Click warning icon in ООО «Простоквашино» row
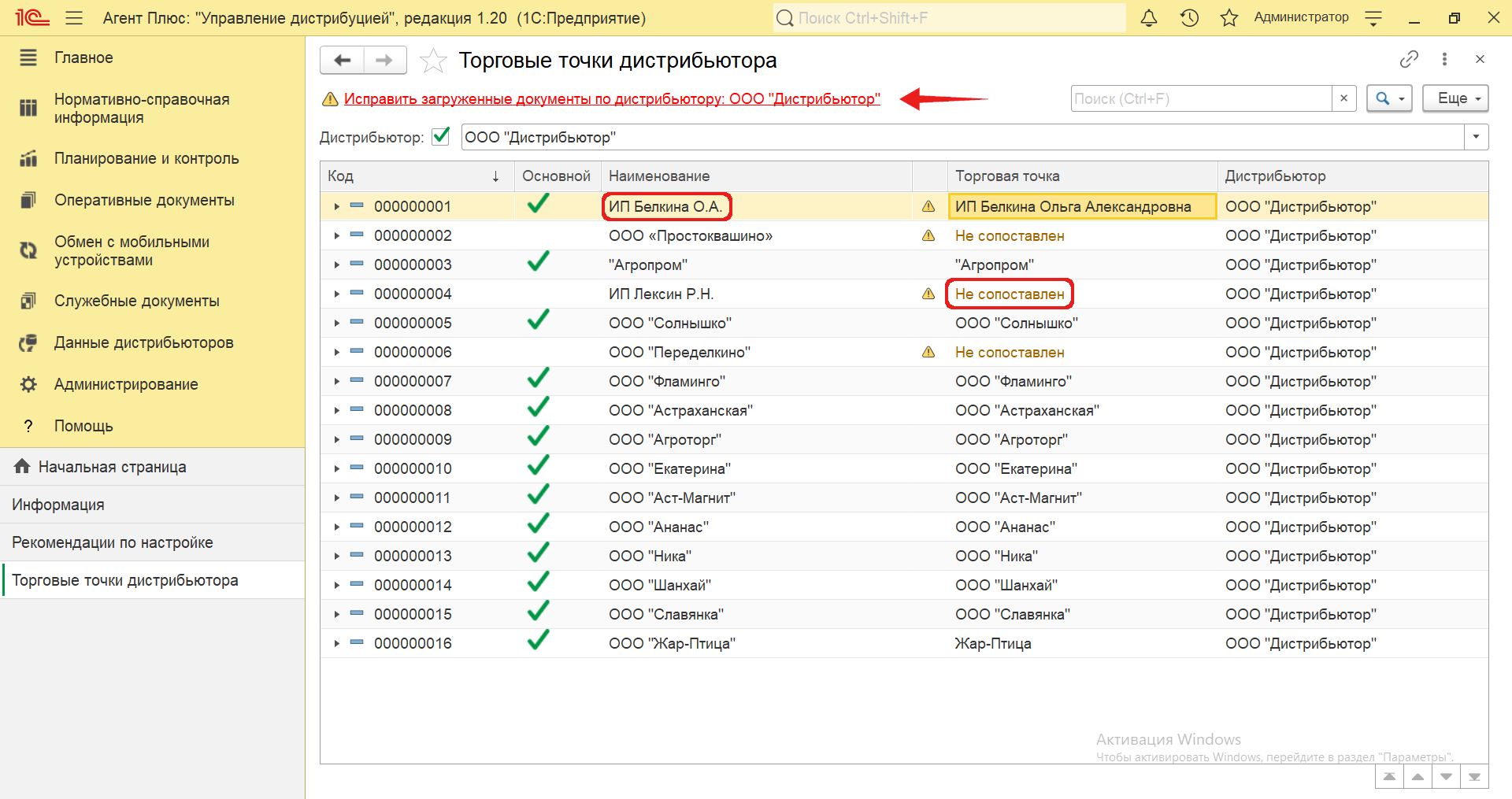Image resolution: width=1512 pixels, height=799 pixels. (928, 235)
